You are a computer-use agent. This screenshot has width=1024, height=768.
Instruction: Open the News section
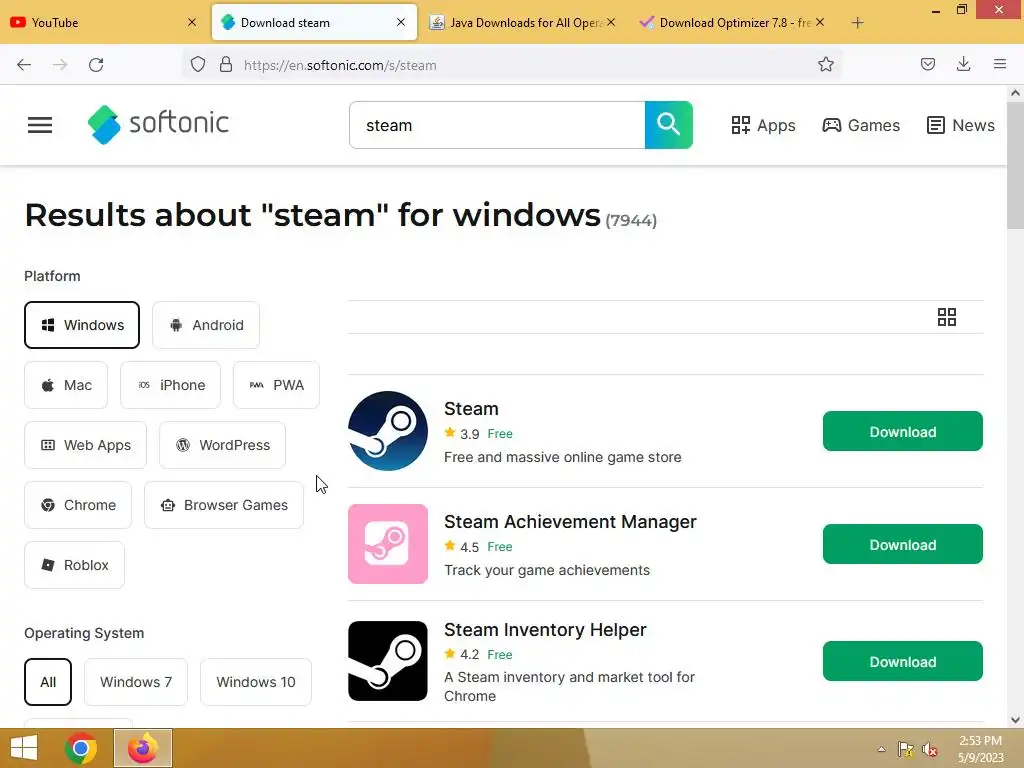tap(961, 125)
